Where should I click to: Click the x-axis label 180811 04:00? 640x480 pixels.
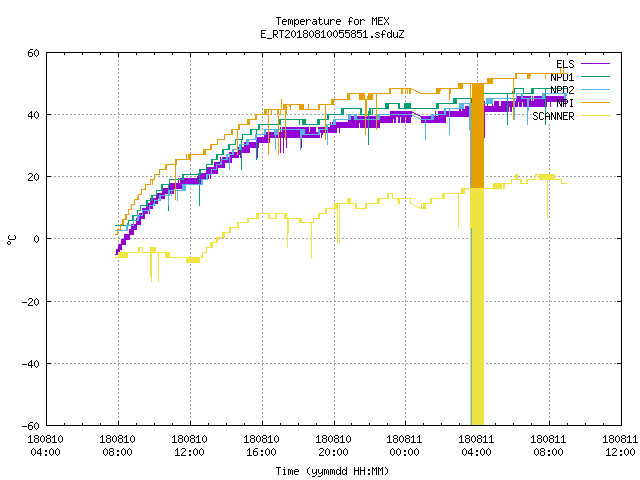[x=476, y=446]
